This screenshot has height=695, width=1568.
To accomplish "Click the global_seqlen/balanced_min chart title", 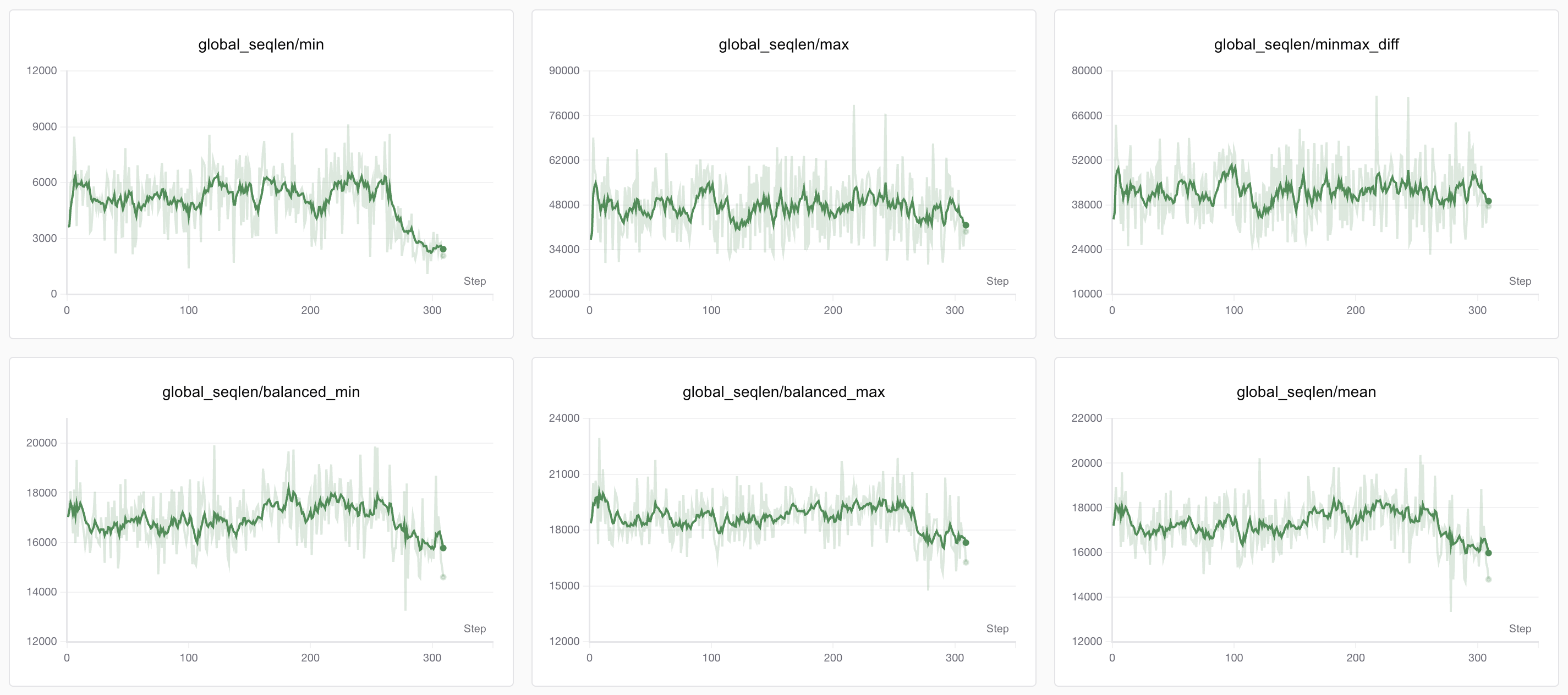I will (261, 392).
